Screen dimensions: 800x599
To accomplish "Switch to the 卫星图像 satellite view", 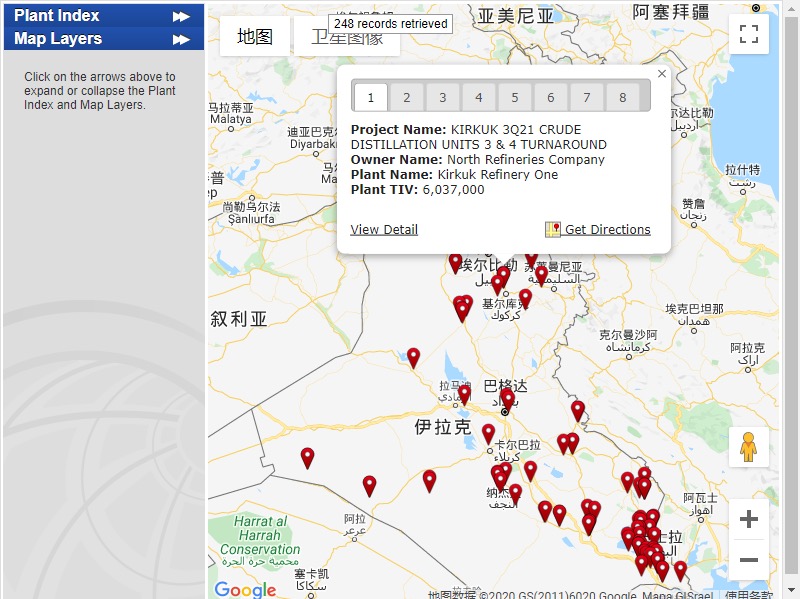I will pos(346,37).
